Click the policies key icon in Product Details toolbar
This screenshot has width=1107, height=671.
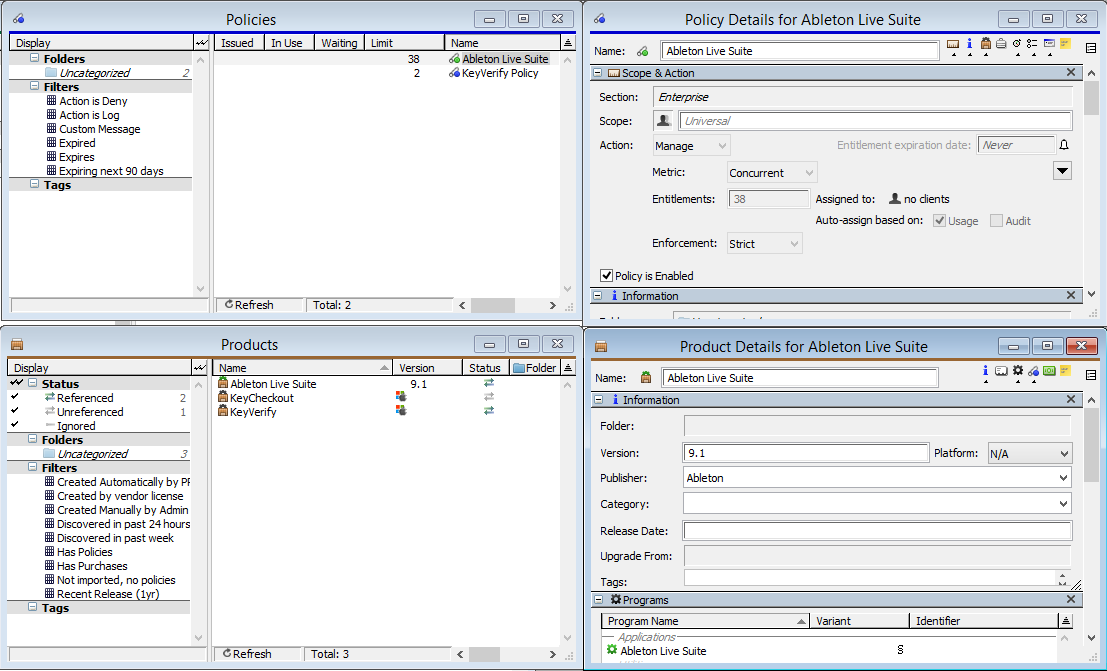point(1034,371)
